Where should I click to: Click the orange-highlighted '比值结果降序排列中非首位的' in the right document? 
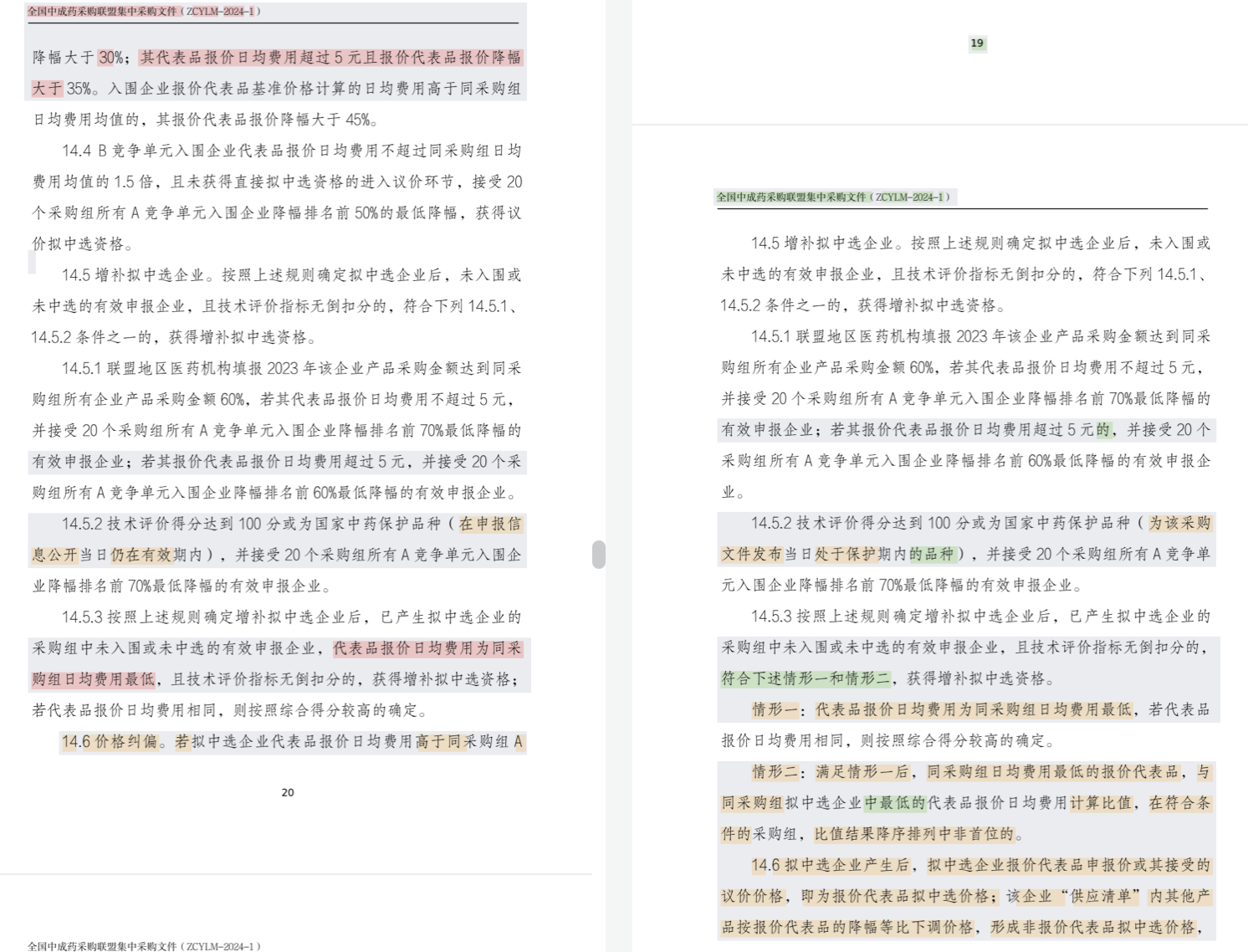[914, 834]
